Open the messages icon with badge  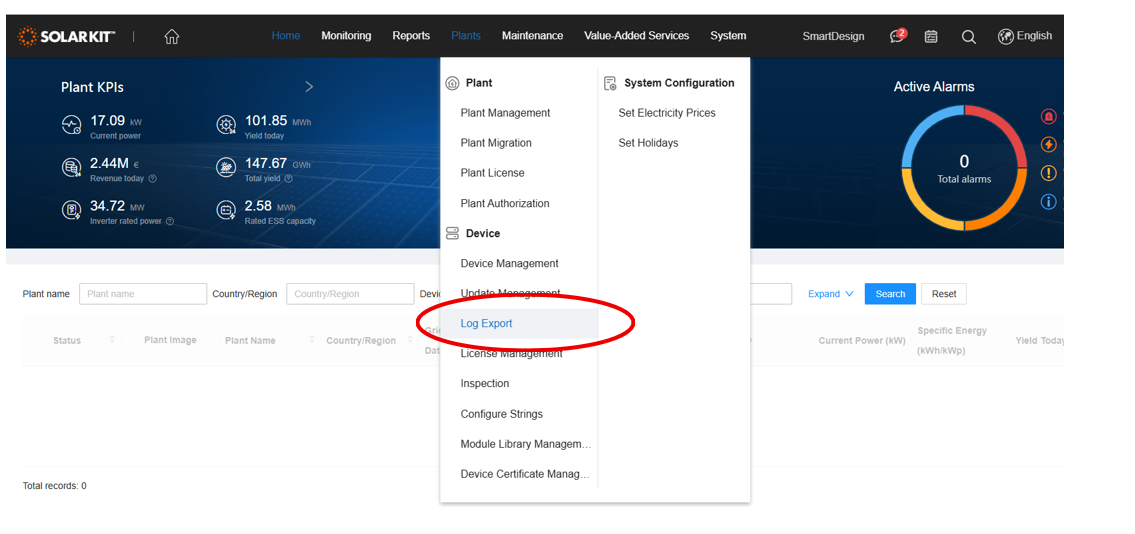pyautogui.click(x=897, y=37)
